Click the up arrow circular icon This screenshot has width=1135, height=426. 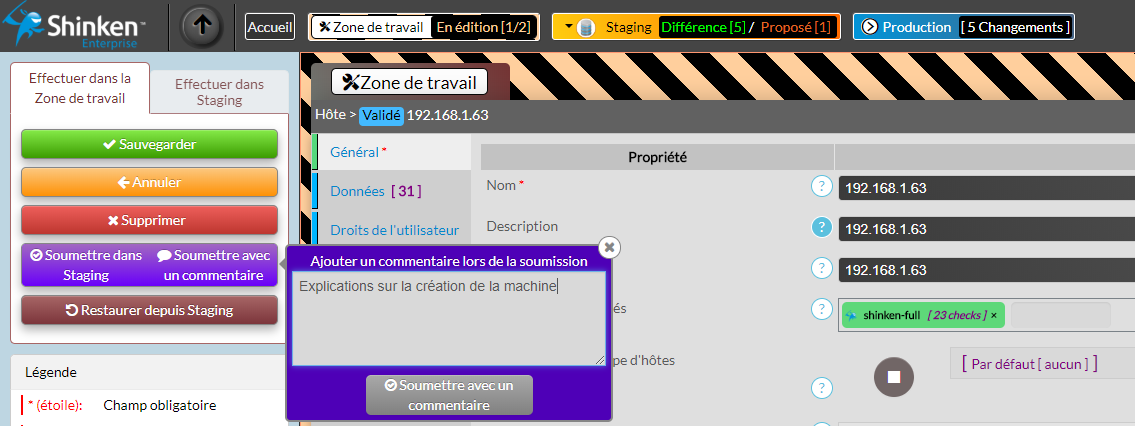click(x=201, y=27)
